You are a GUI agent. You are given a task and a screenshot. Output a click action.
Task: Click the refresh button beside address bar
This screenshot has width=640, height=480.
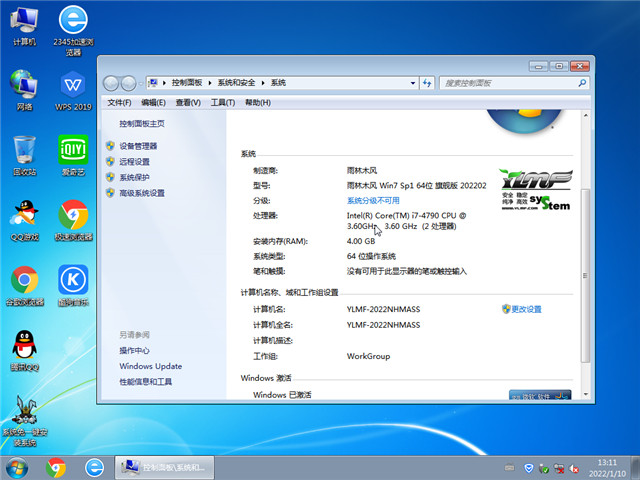[x=427, y=83]
